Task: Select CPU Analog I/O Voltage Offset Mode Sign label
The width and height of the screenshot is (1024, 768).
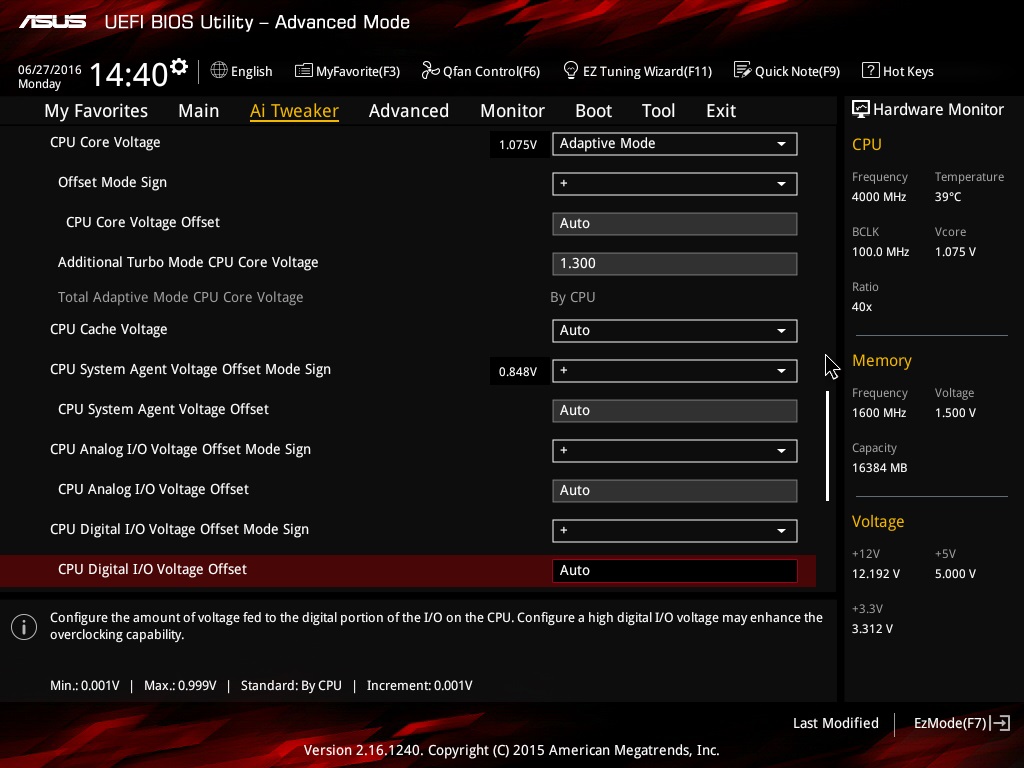Action: click(x=180, y=449)
